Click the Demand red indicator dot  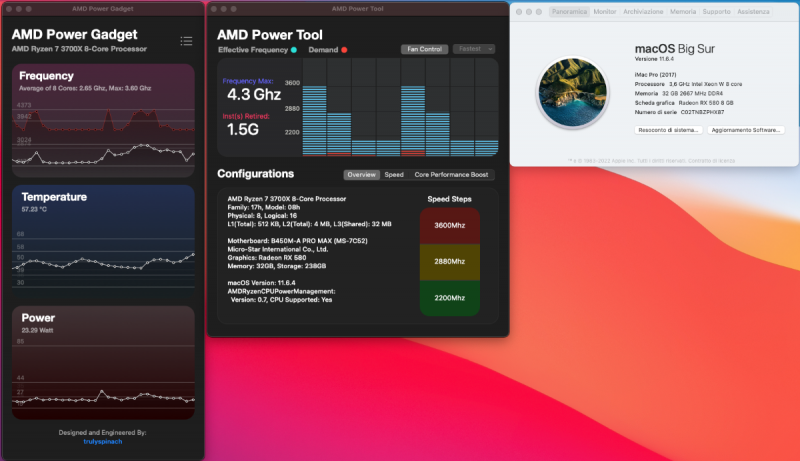point(344,50)
